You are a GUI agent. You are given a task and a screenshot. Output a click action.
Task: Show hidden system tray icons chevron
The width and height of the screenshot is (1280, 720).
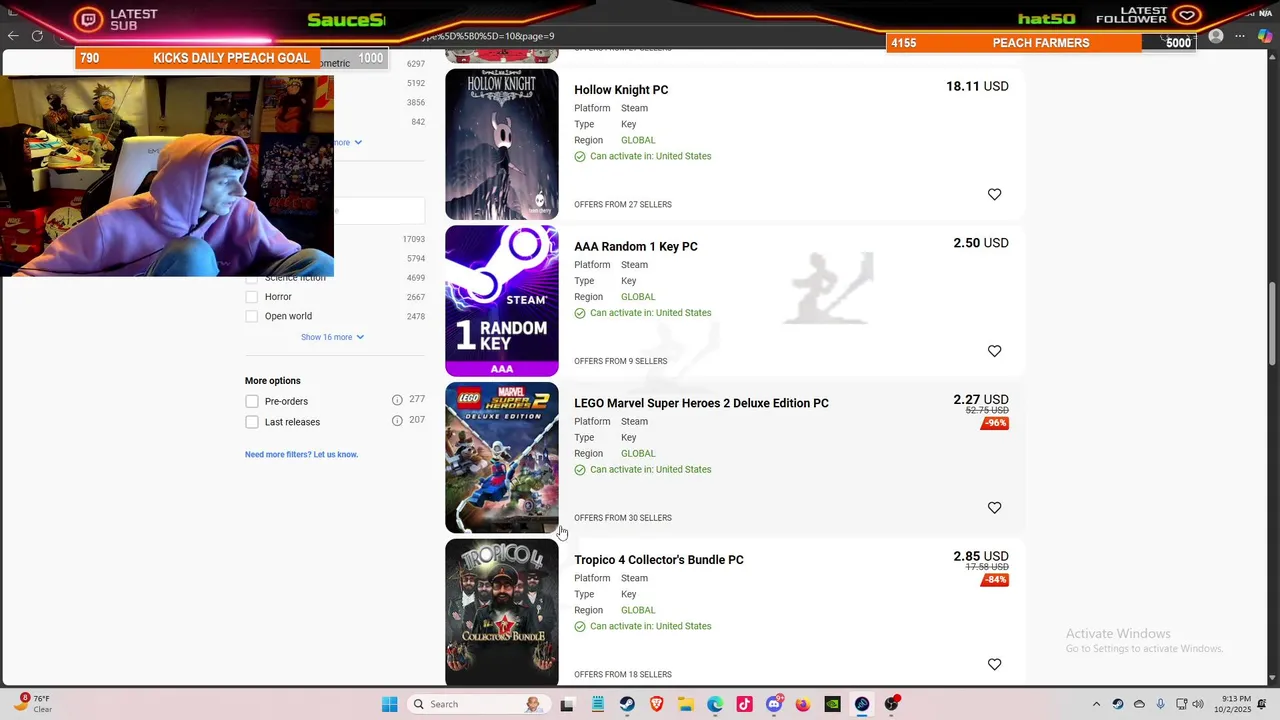(x=1096, y=704)
